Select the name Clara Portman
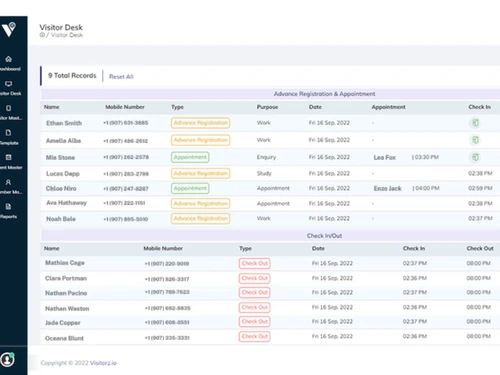 [x=66, y=278]
